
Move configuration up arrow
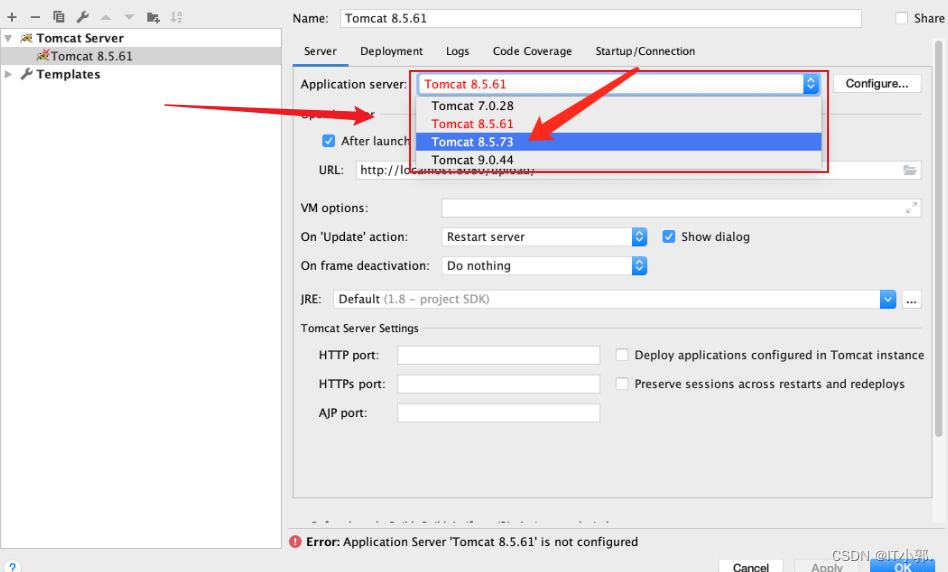(106, 17)
